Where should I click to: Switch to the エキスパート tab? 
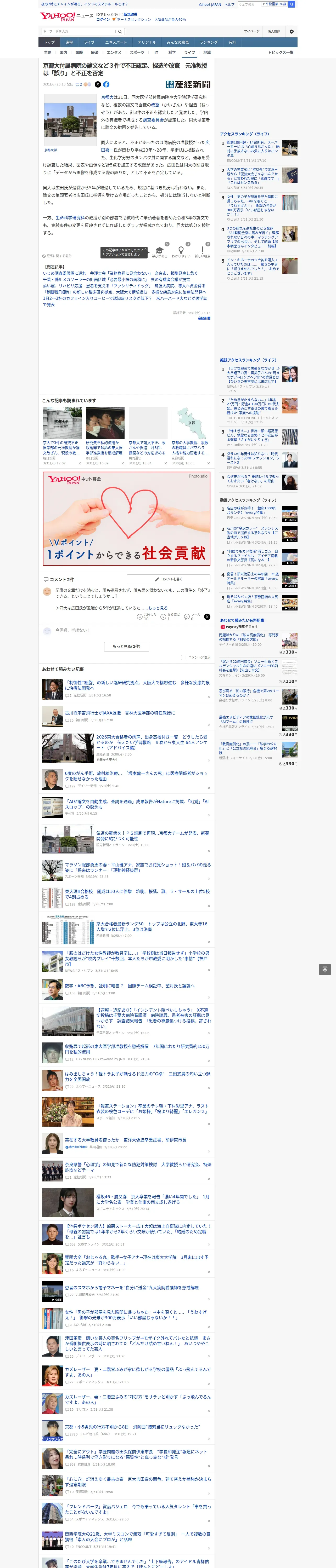tap(116, 43)
